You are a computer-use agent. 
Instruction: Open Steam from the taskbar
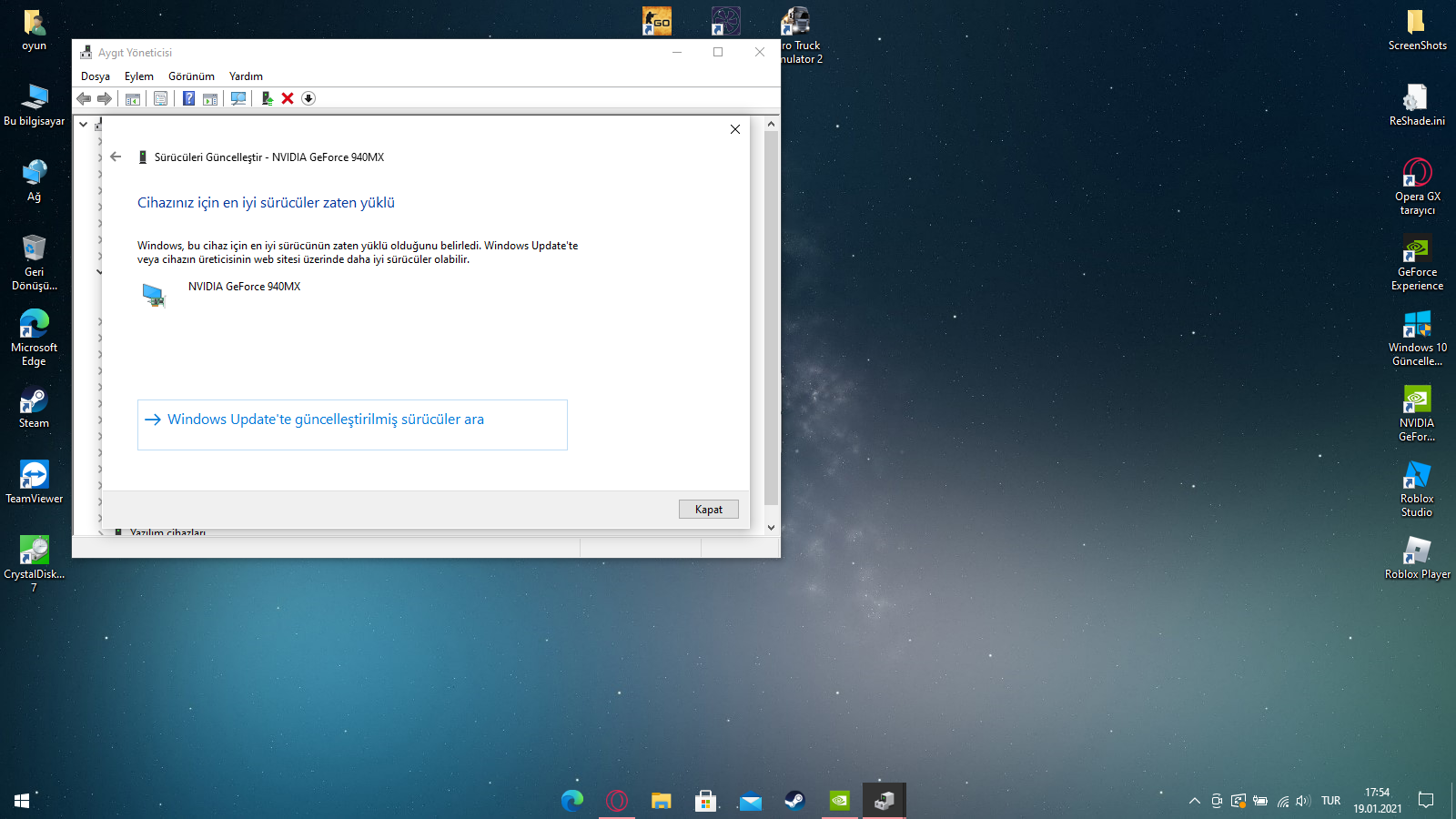coord(794,801)
